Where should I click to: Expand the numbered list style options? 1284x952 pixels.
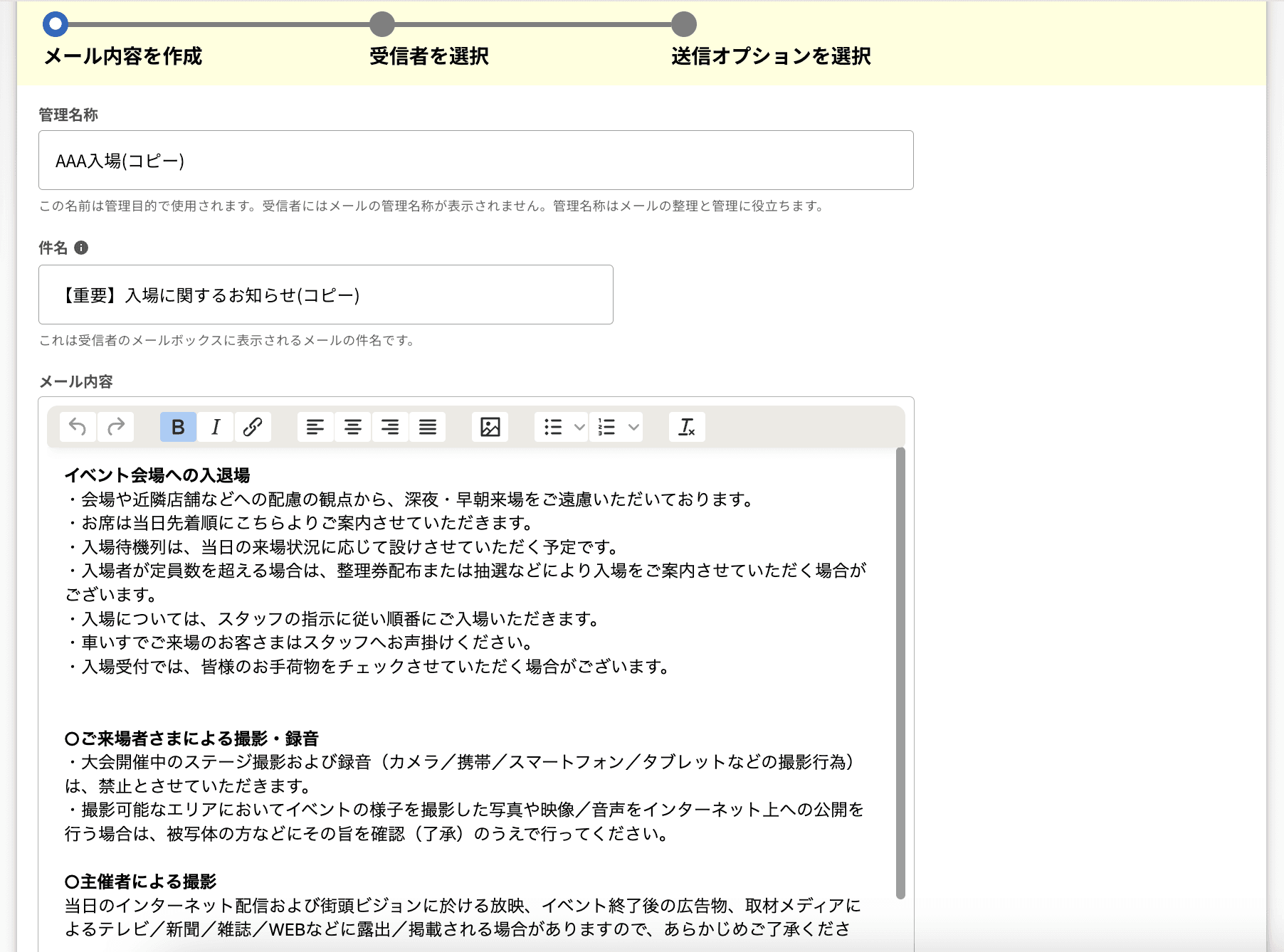632,427
